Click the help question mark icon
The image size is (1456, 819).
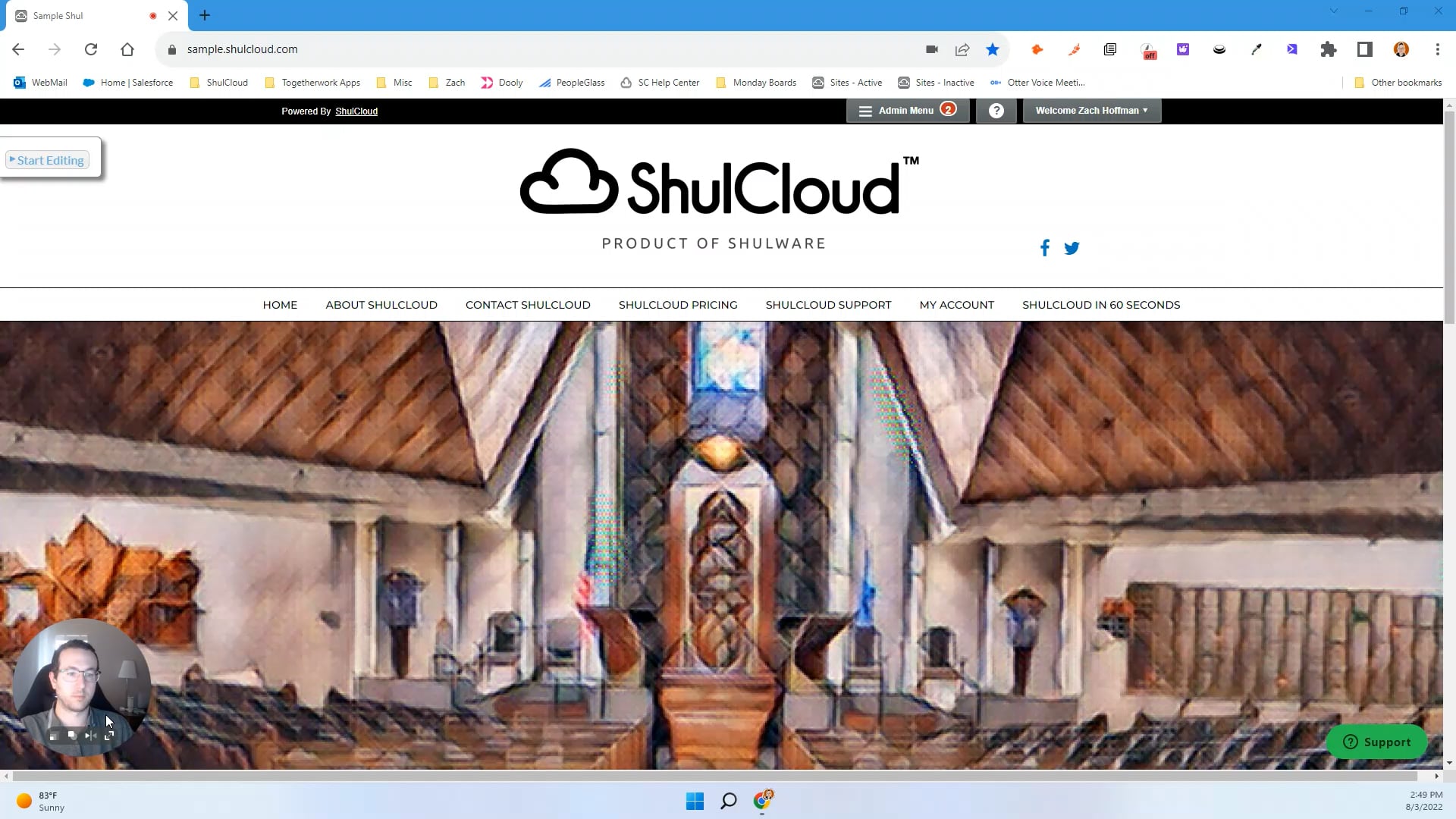click(996, 111)
